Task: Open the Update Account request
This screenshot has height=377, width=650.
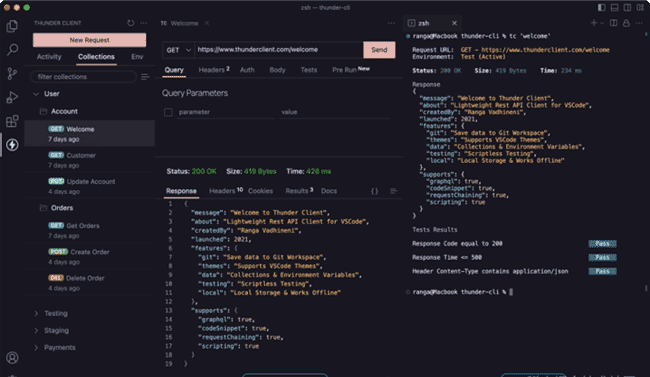Action: [x=90, y=186]
